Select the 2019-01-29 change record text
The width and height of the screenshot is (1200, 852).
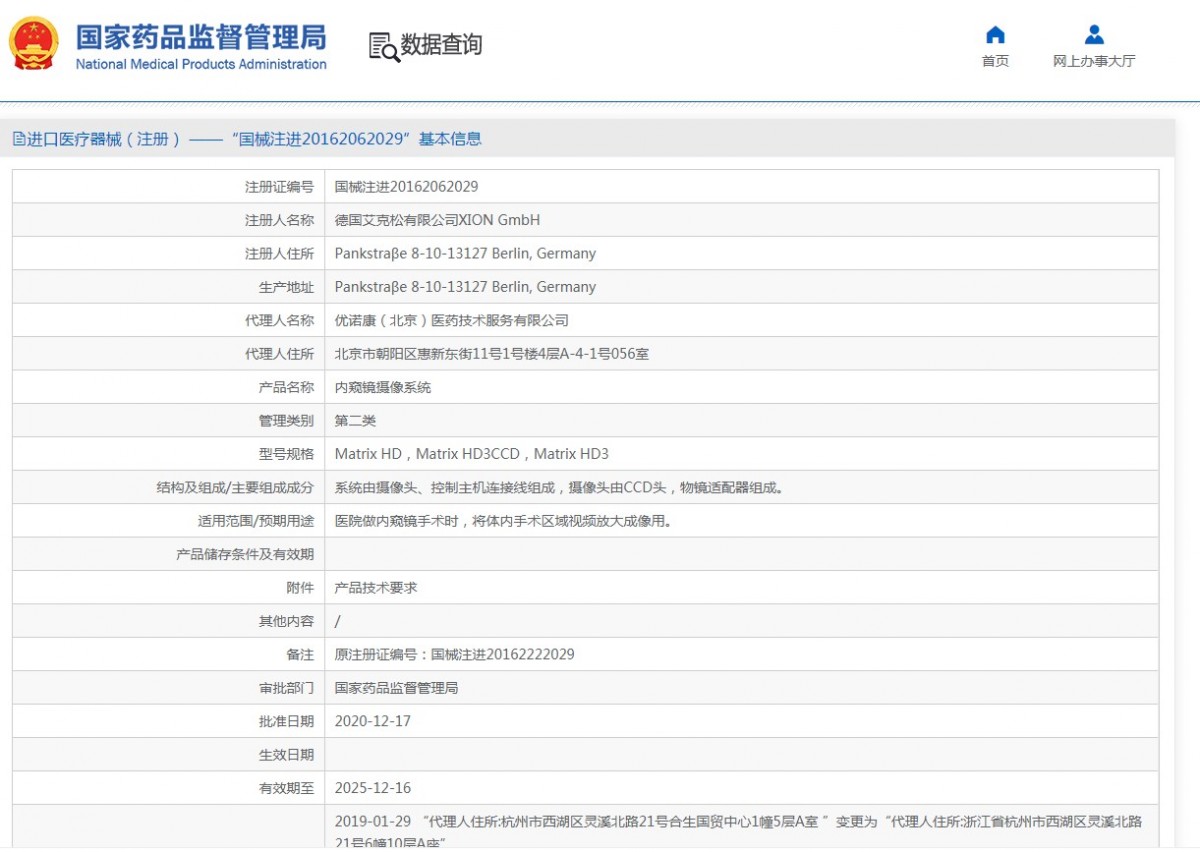click(738, 830)
